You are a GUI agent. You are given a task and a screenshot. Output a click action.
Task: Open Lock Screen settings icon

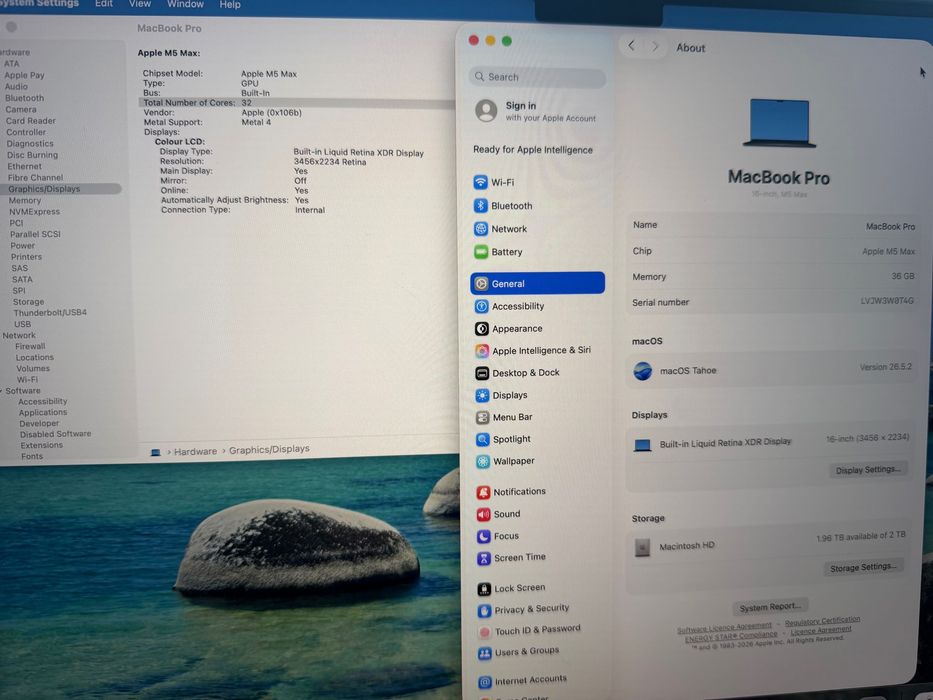[x=484, y=589]
